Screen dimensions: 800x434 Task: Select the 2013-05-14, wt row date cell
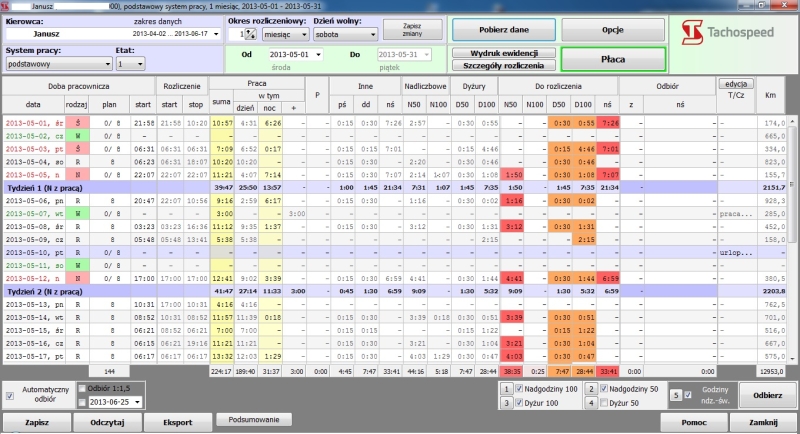[34, 317]
